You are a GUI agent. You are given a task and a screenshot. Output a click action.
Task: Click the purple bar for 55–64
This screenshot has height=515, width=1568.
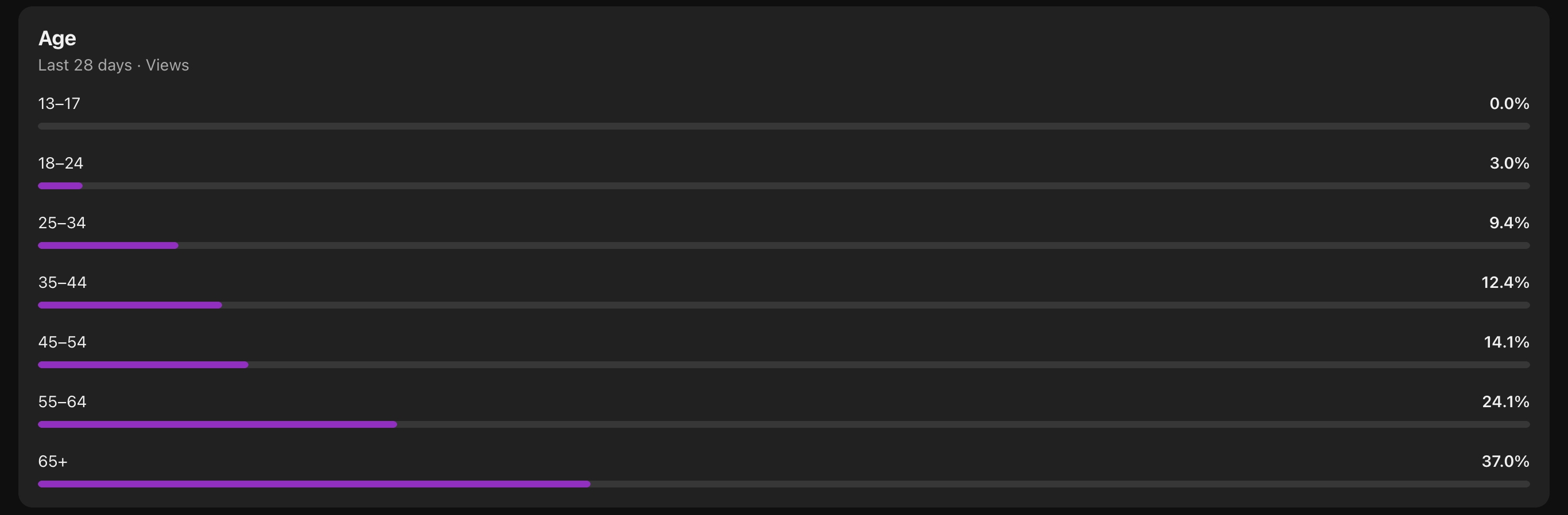click(x=218, y=424)
